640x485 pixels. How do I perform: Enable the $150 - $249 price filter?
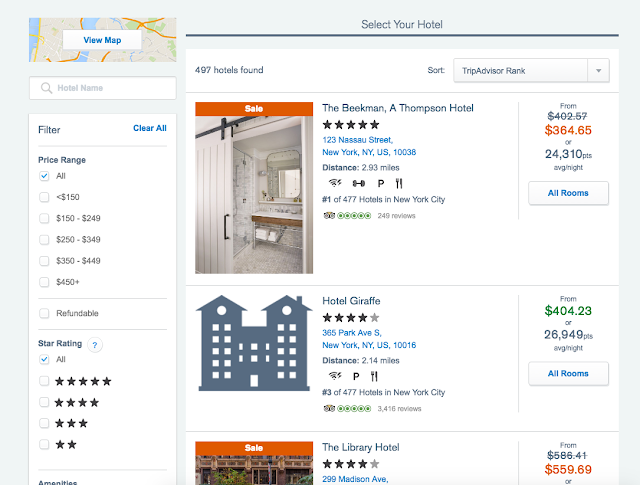point(44,218)
